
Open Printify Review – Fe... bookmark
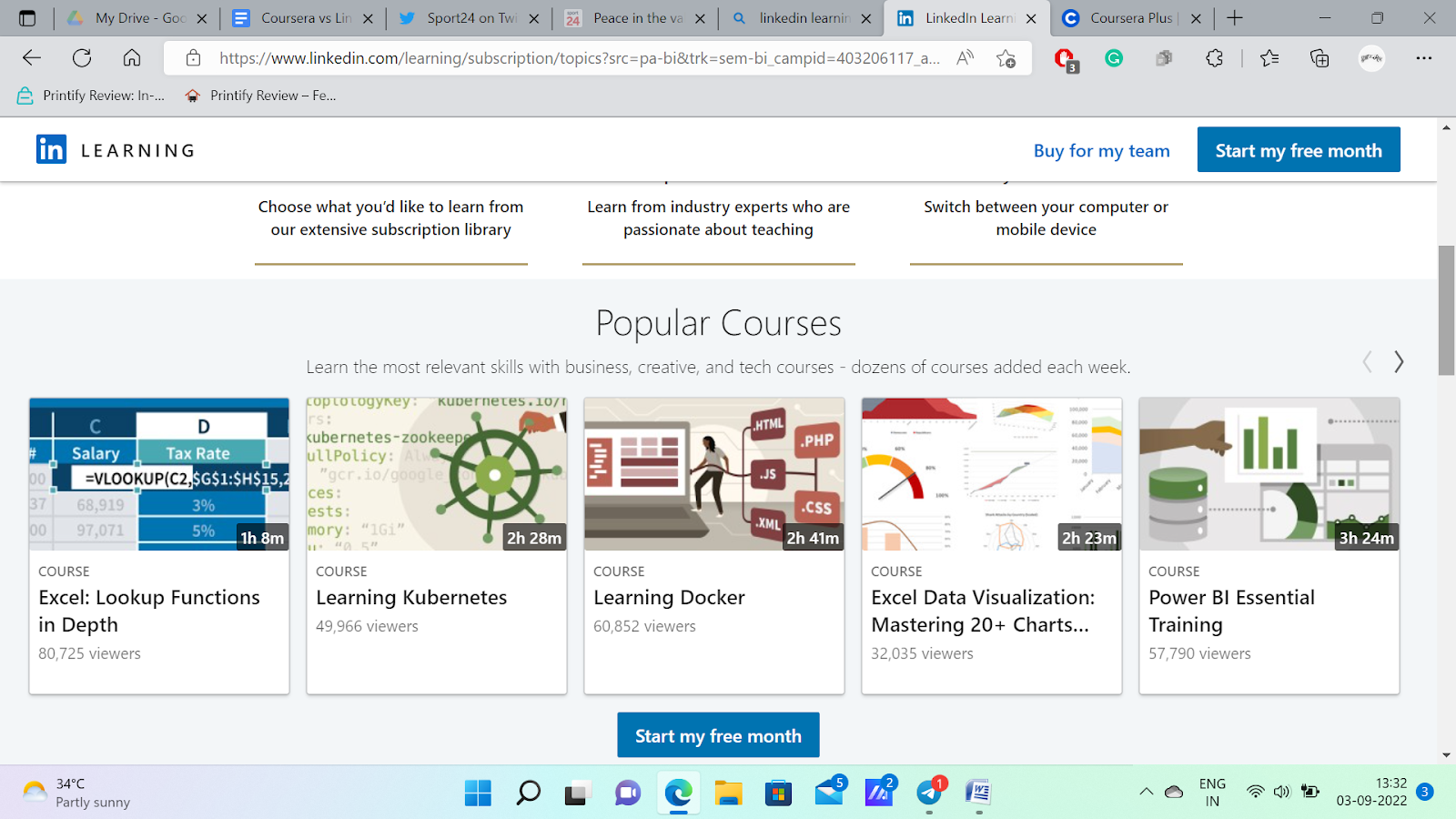tap(260, 96)
